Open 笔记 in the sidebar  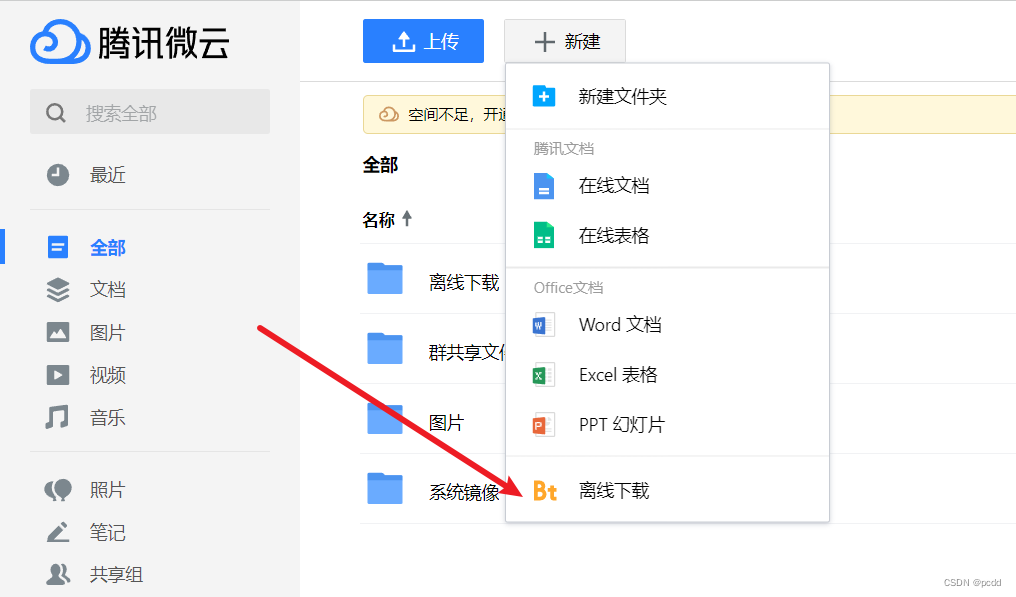[x=108, y=532]
